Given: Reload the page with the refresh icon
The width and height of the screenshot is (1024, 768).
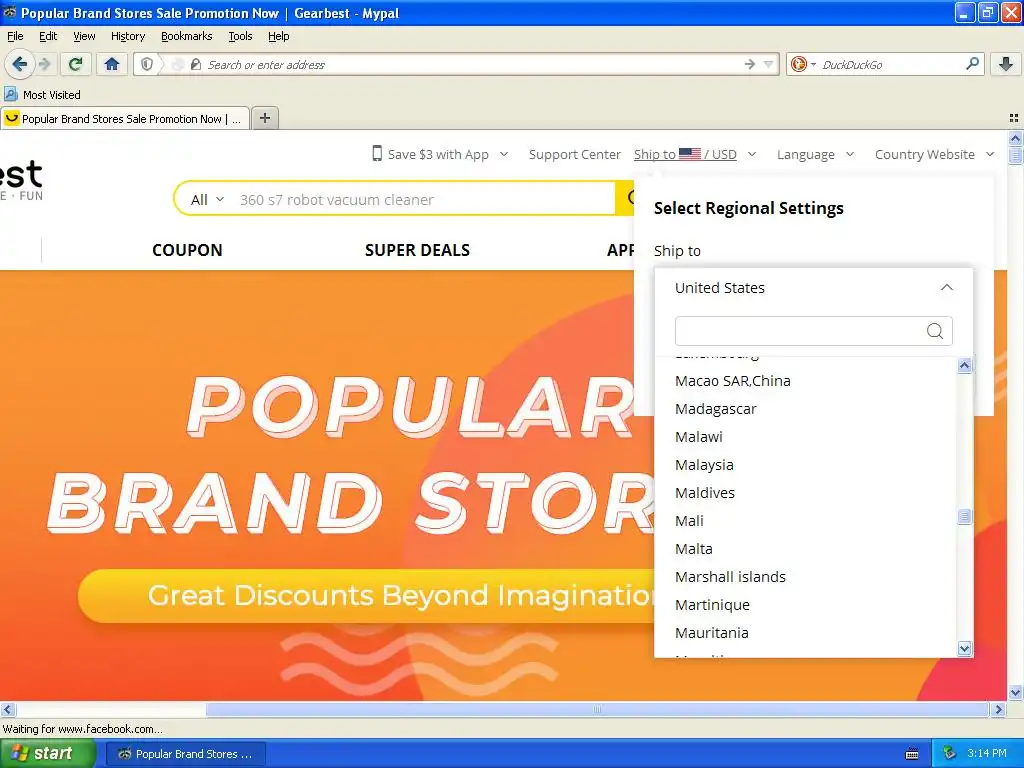Looking at the screenshot, I should 76,64.
